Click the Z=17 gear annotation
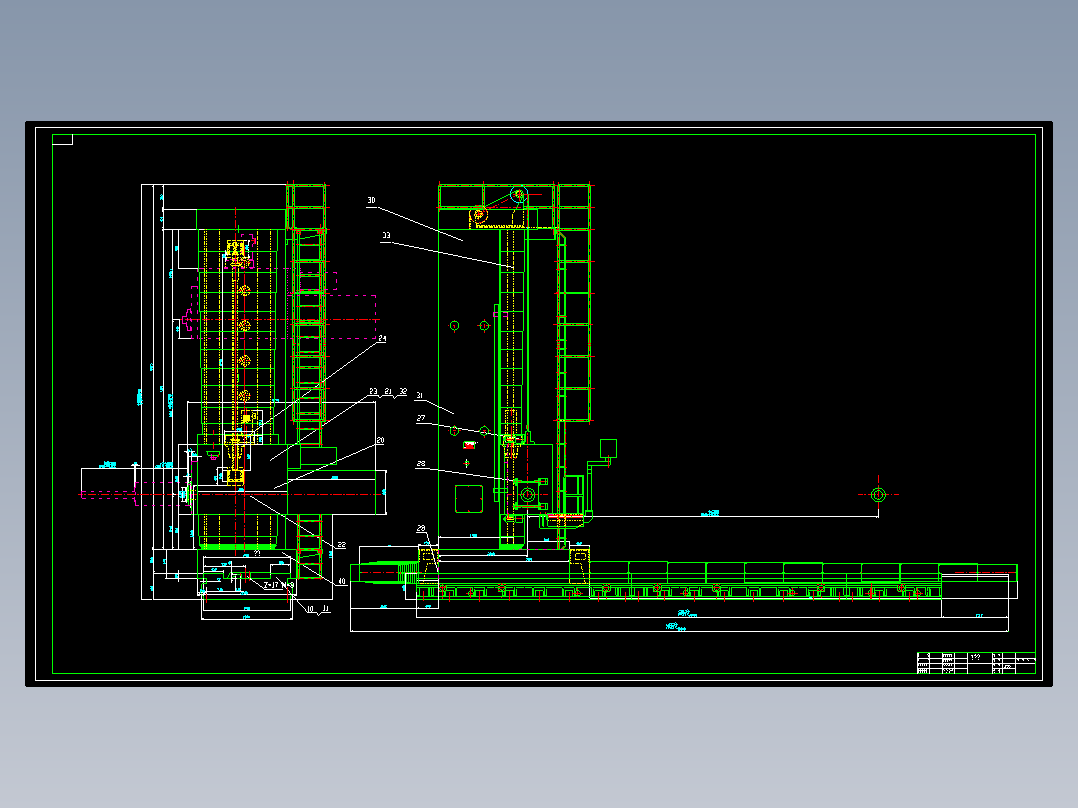 pyautogui.click(x=272, y=585)
